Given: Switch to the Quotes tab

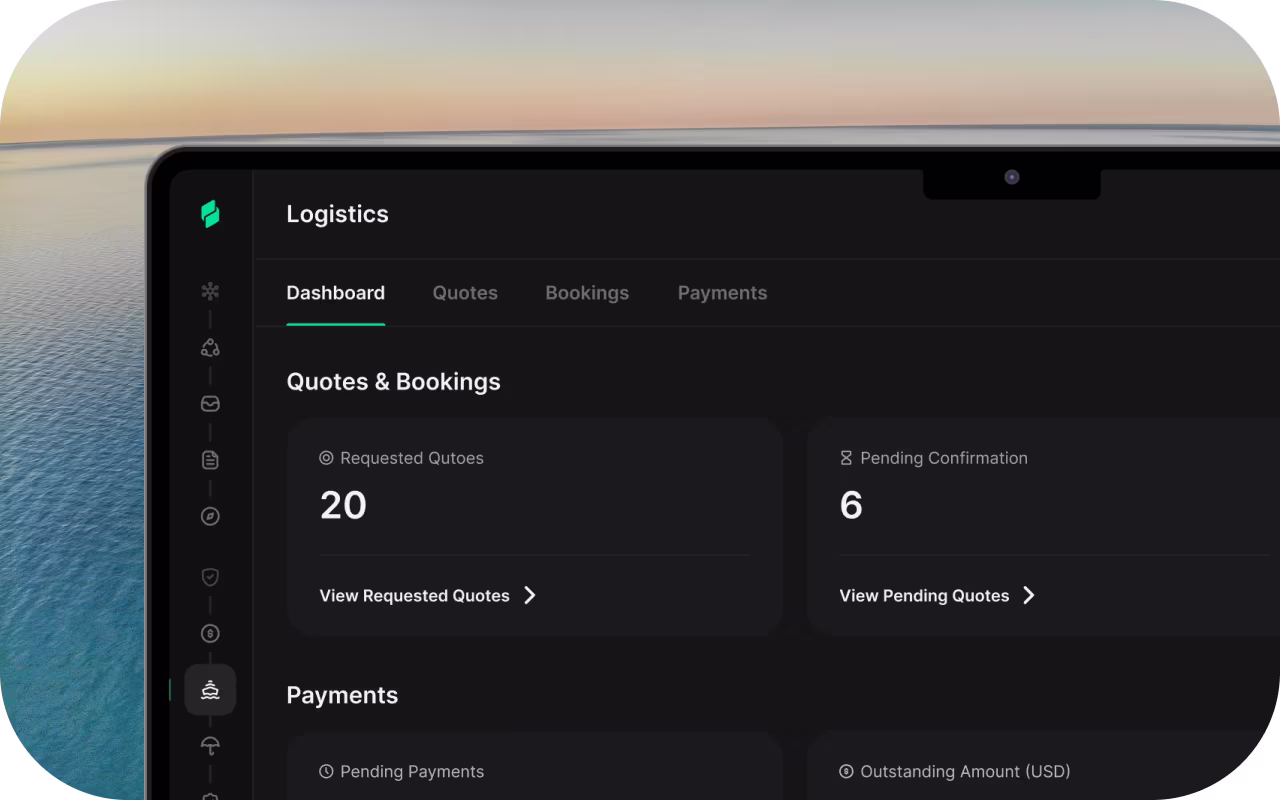Looking at the screenshot, I should point(465,293).
